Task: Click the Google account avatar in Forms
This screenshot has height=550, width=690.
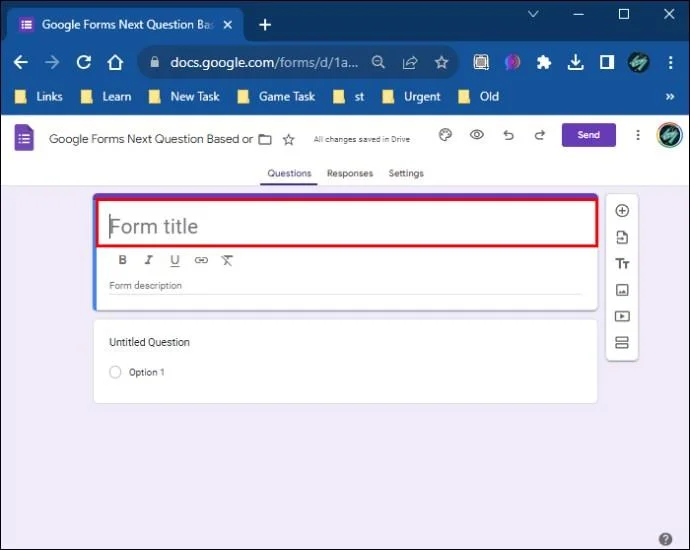Action: click(x=669, y=135)
